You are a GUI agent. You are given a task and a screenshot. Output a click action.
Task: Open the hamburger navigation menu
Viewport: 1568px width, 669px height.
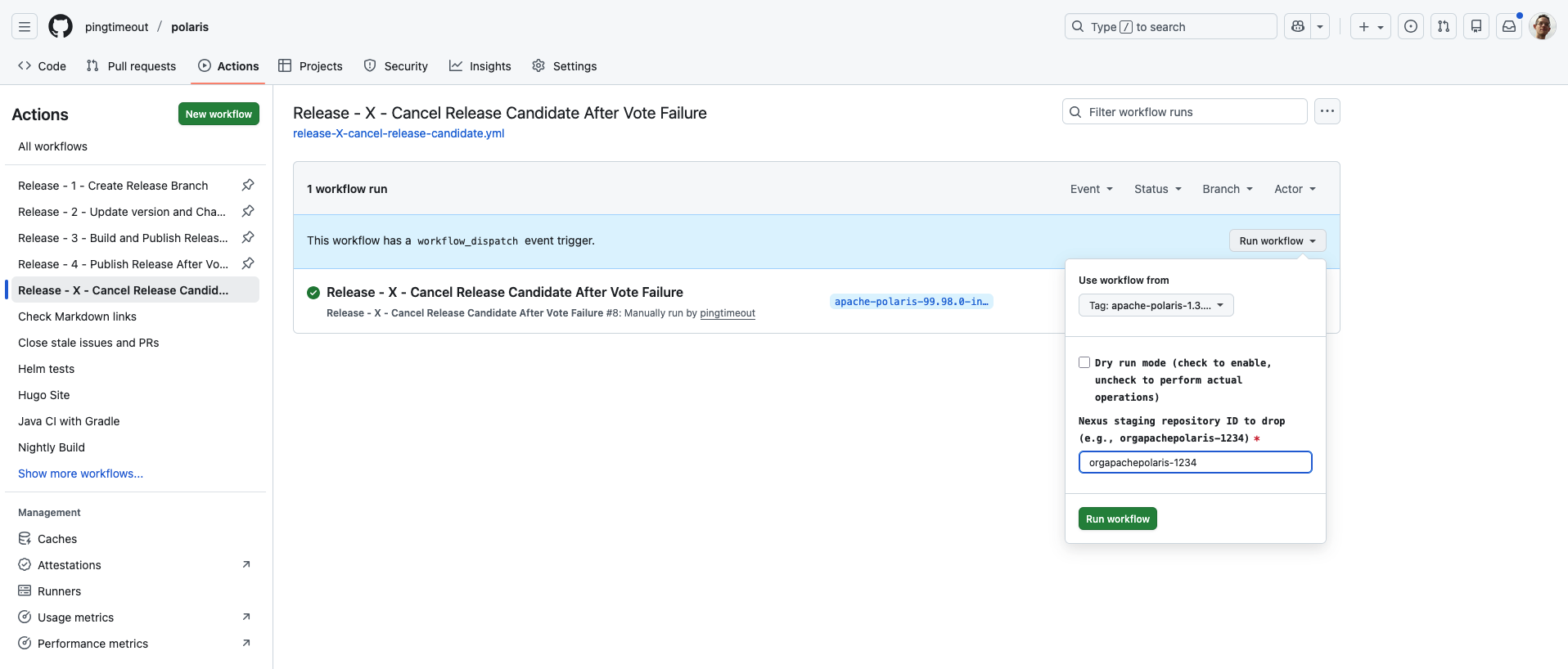tap(25, 27)
